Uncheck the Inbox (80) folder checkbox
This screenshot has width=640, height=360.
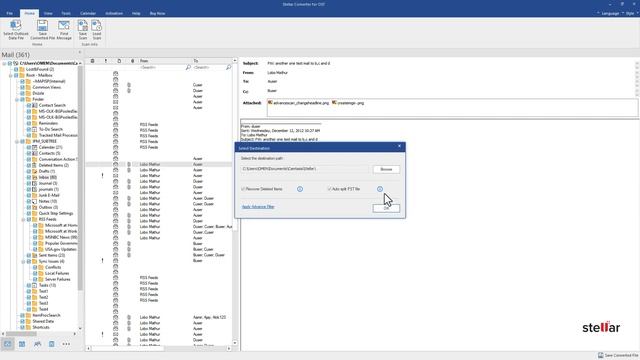[29, 177]
